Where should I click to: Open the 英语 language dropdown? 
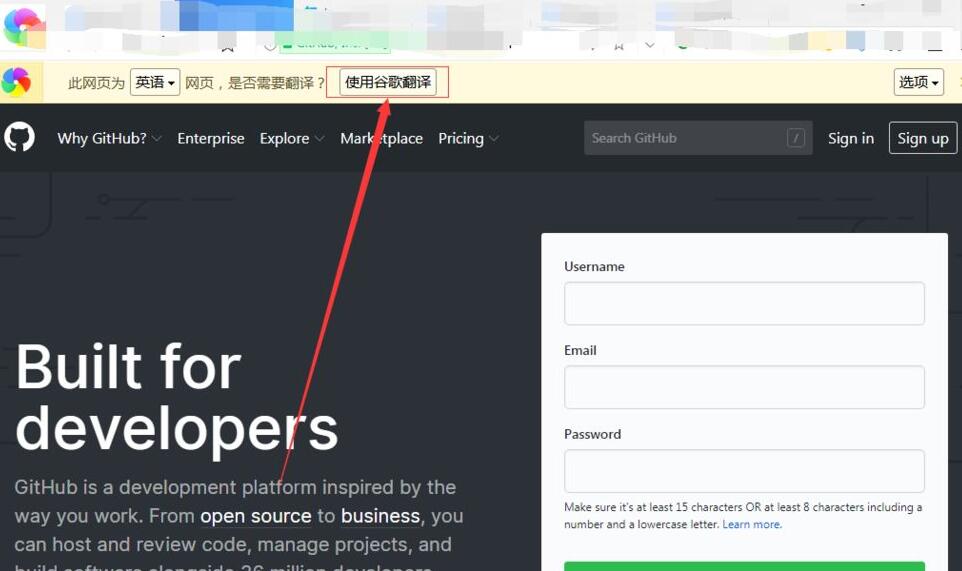coord(155,82)
